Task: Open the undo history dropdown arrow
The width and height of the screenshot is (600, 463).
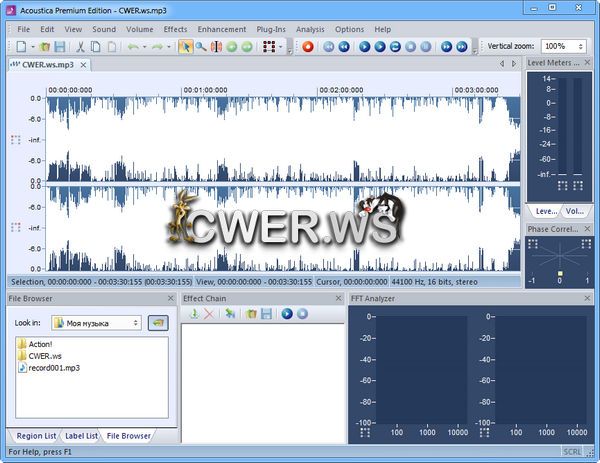Action: 145,46
